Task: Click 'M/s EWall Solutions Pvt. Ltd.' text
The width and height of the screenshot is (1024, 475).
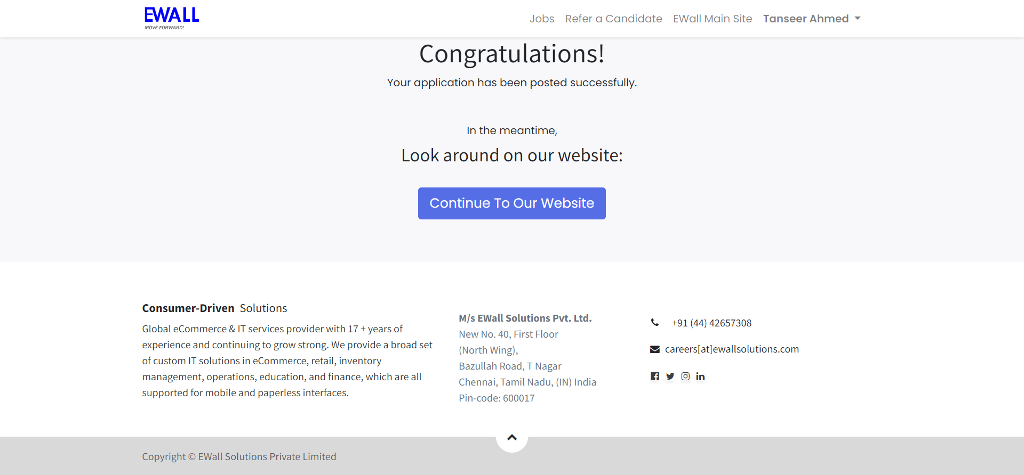Action: pos(525,318)
